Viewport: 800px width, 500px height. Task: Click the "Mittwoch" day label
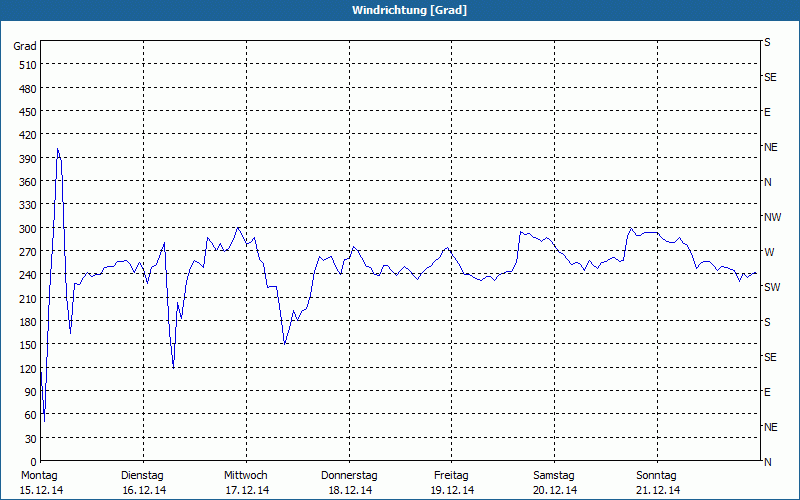coord(245,476)
